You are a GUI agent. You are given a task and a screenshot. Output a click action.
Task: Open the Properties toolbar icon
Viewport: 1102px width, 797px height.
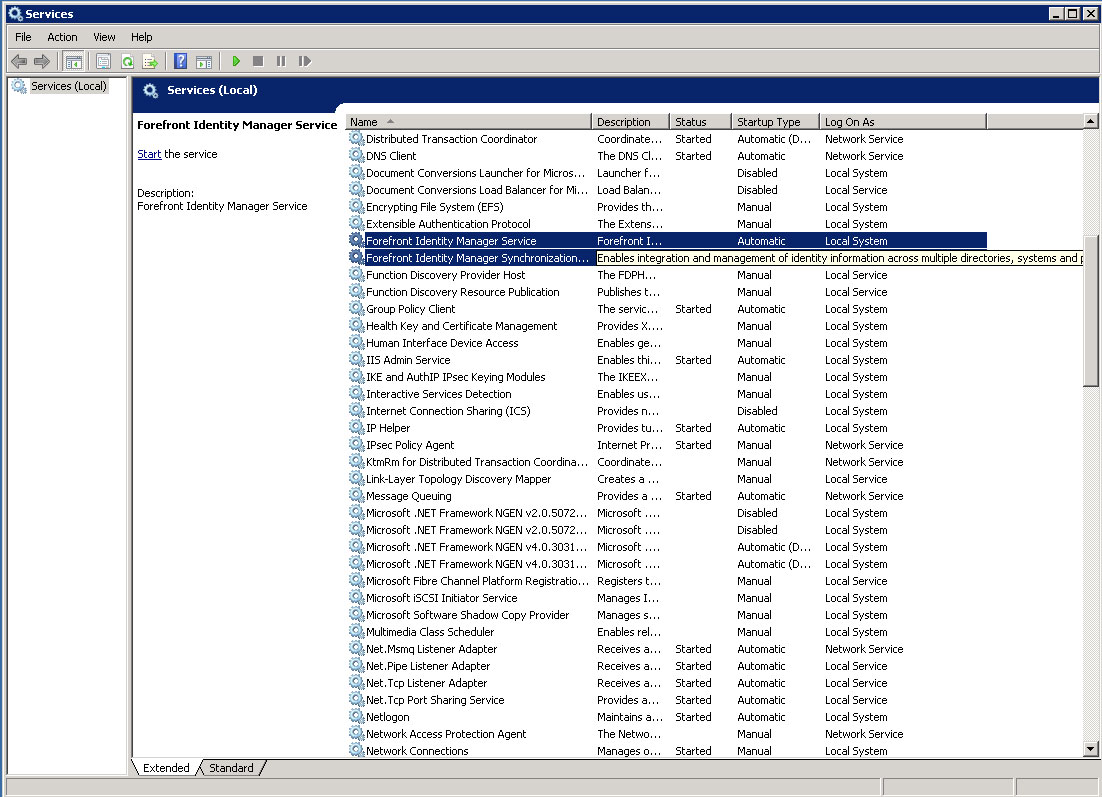[103, 62]
